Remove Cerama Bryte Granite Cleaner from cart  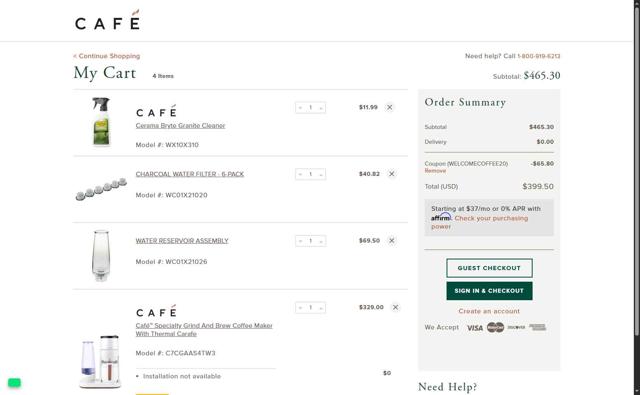tap(390, 107)
